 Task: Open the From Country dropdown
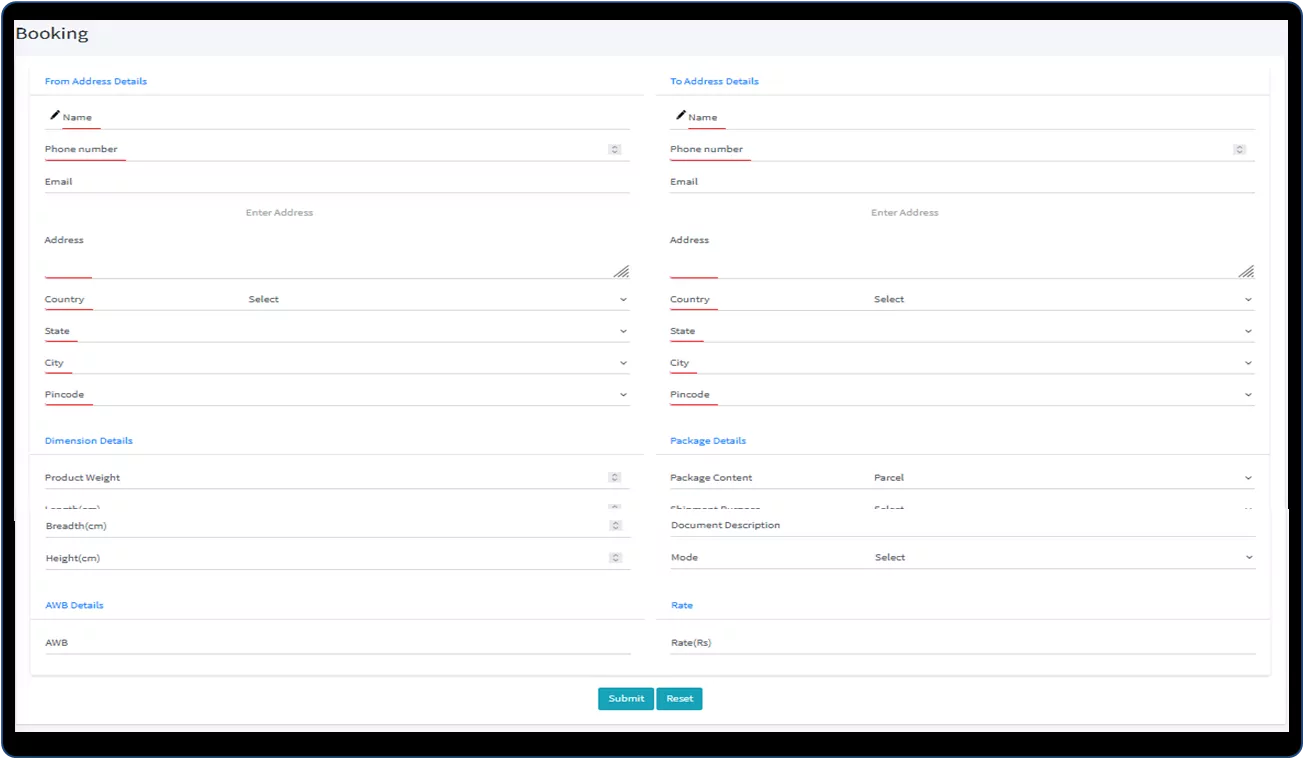[436, 299]
